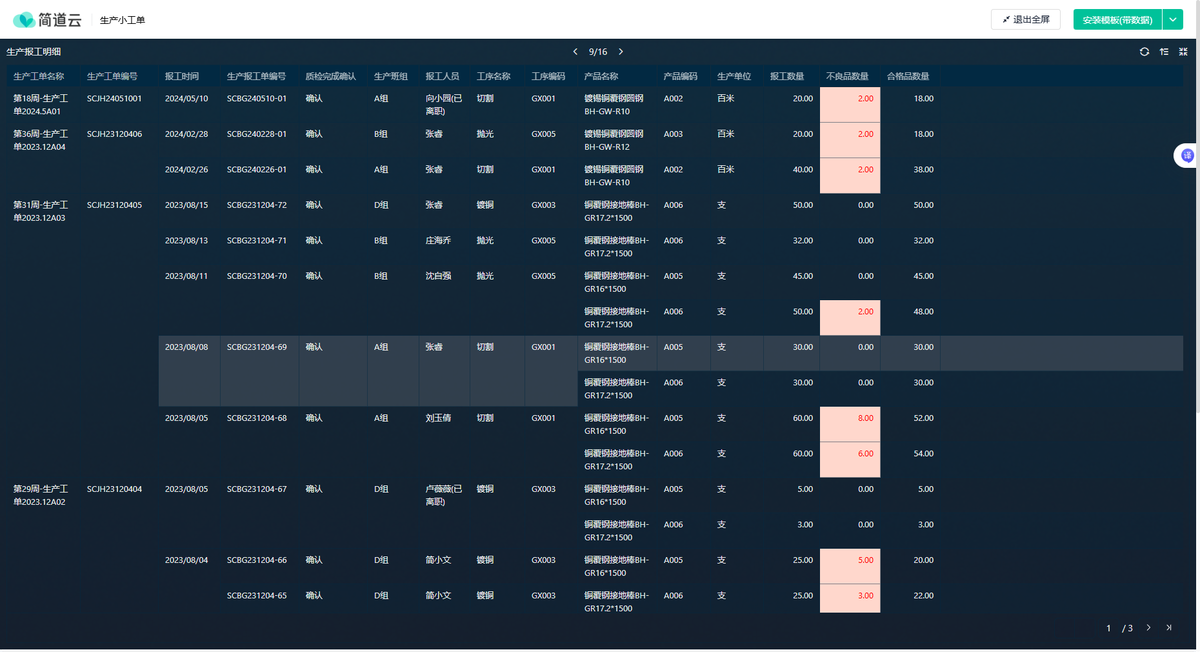Refresh the 生产报工明细 table
The width and height of the screenshot is (1200, 652).
(1144, 52)
